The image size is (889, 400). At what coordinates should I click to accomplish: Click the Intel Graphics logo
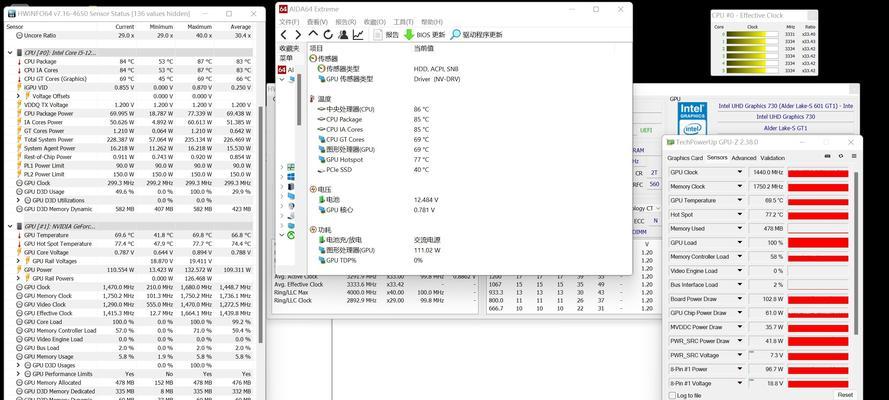[692, 119]
